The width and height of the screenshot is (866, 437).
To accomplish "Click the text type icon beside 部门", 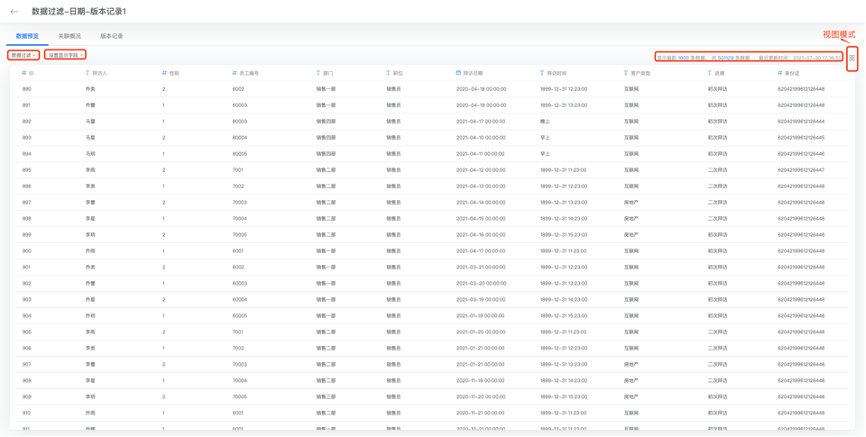I will pyautogui.click(x=318, y=73).
